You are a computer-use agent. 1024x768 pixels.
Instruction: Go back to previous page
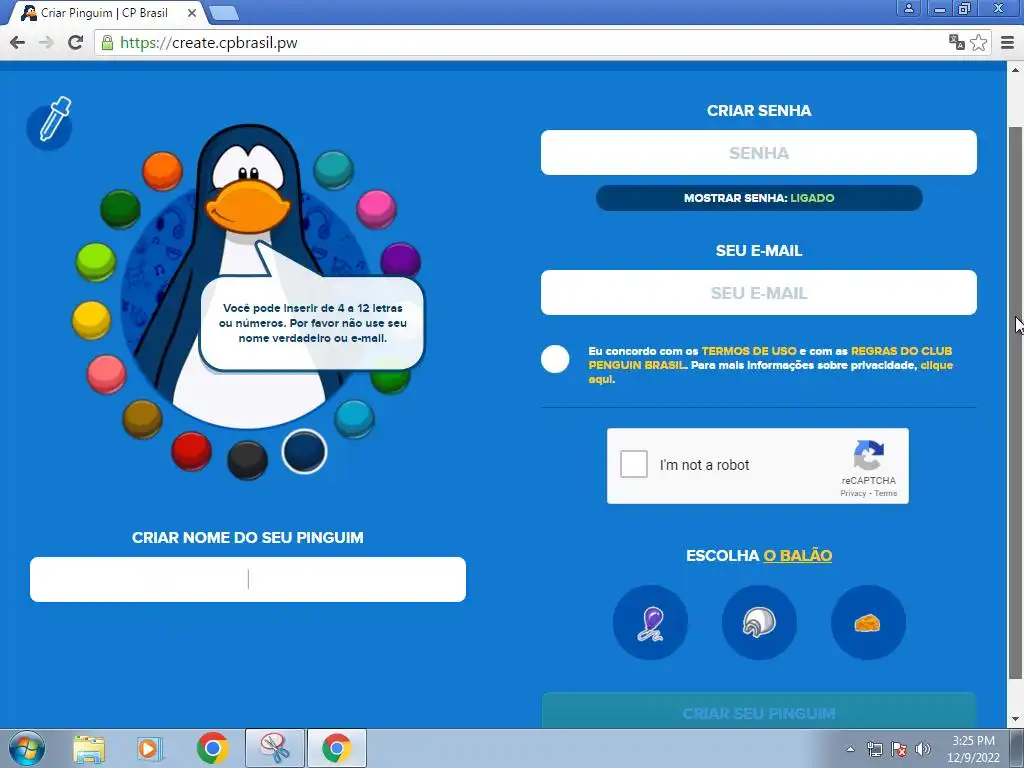click(x=18, y=42)
